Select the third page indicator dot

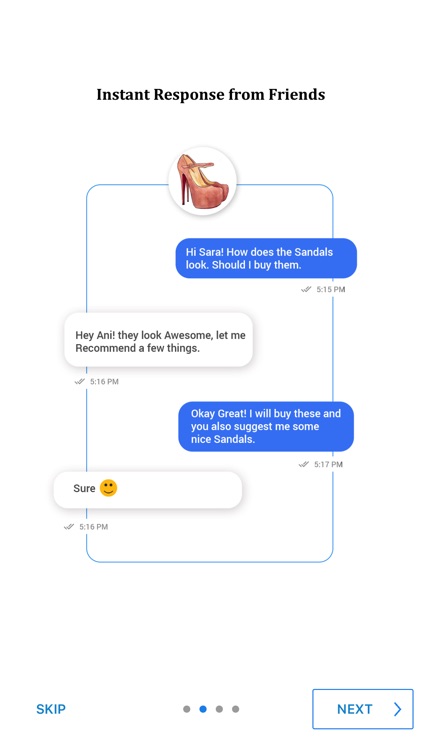219,709
